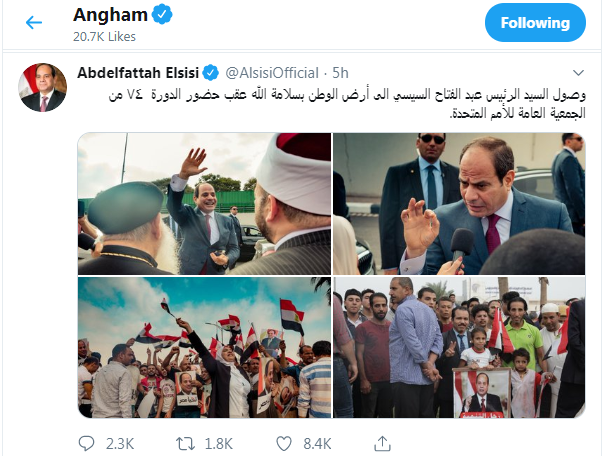View photo of president speaking into microphone
This screenshot has width=603, height=456.
click(x=459, y=203)
